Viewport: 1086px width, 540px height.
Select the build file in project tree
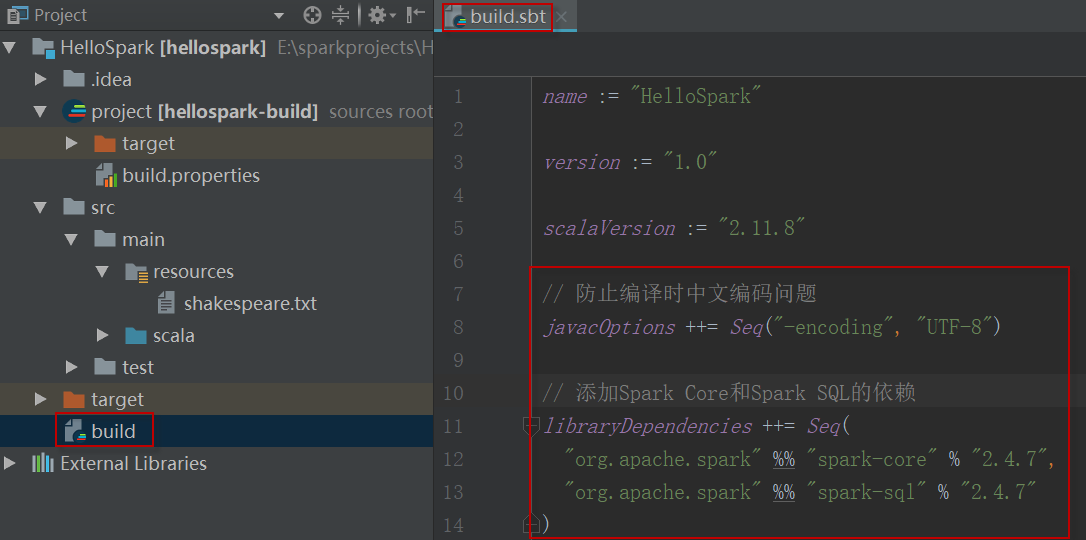tap(112, 431)
